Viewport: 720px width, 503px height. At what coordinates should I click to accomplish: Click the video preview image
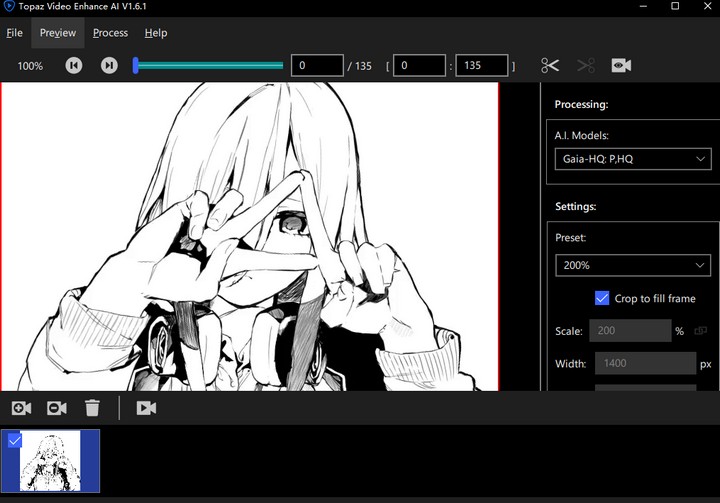250,237
